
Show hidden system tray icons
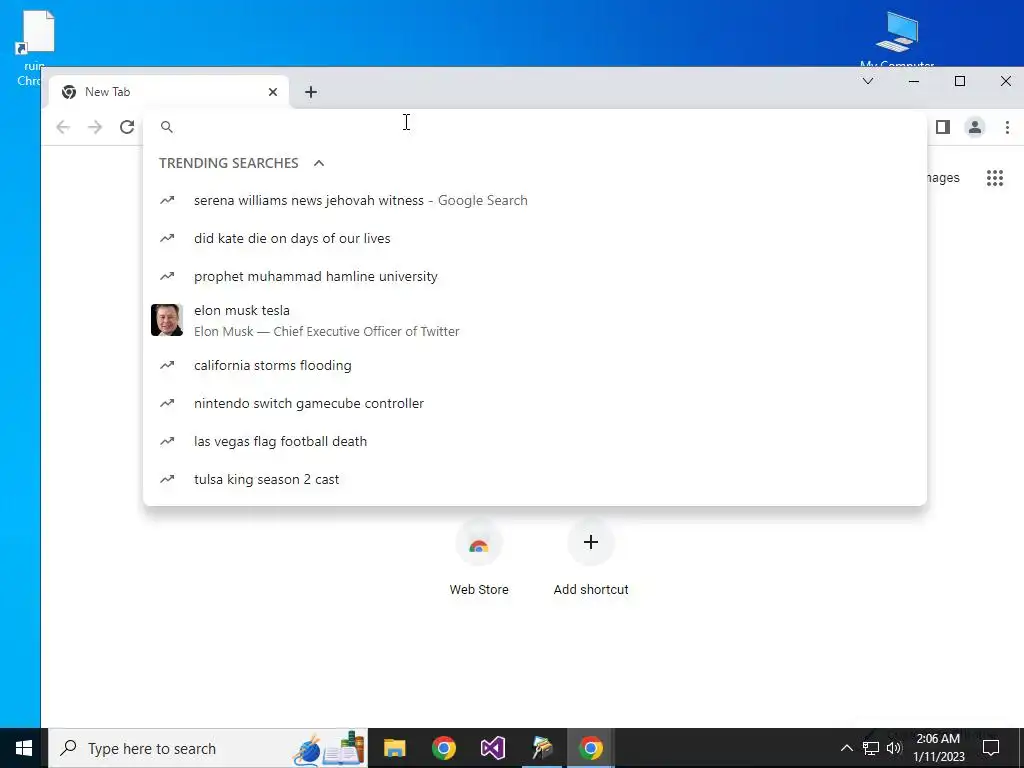(846, 748)
